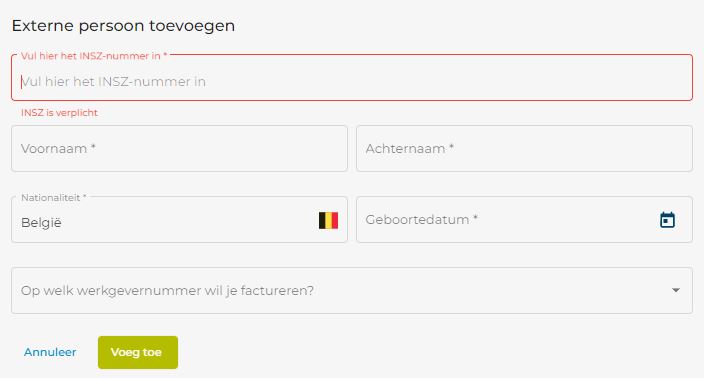This screenshot has width=704, height=378.
Task: Submit with the Voeg toe button
Action: pos(138,352)
